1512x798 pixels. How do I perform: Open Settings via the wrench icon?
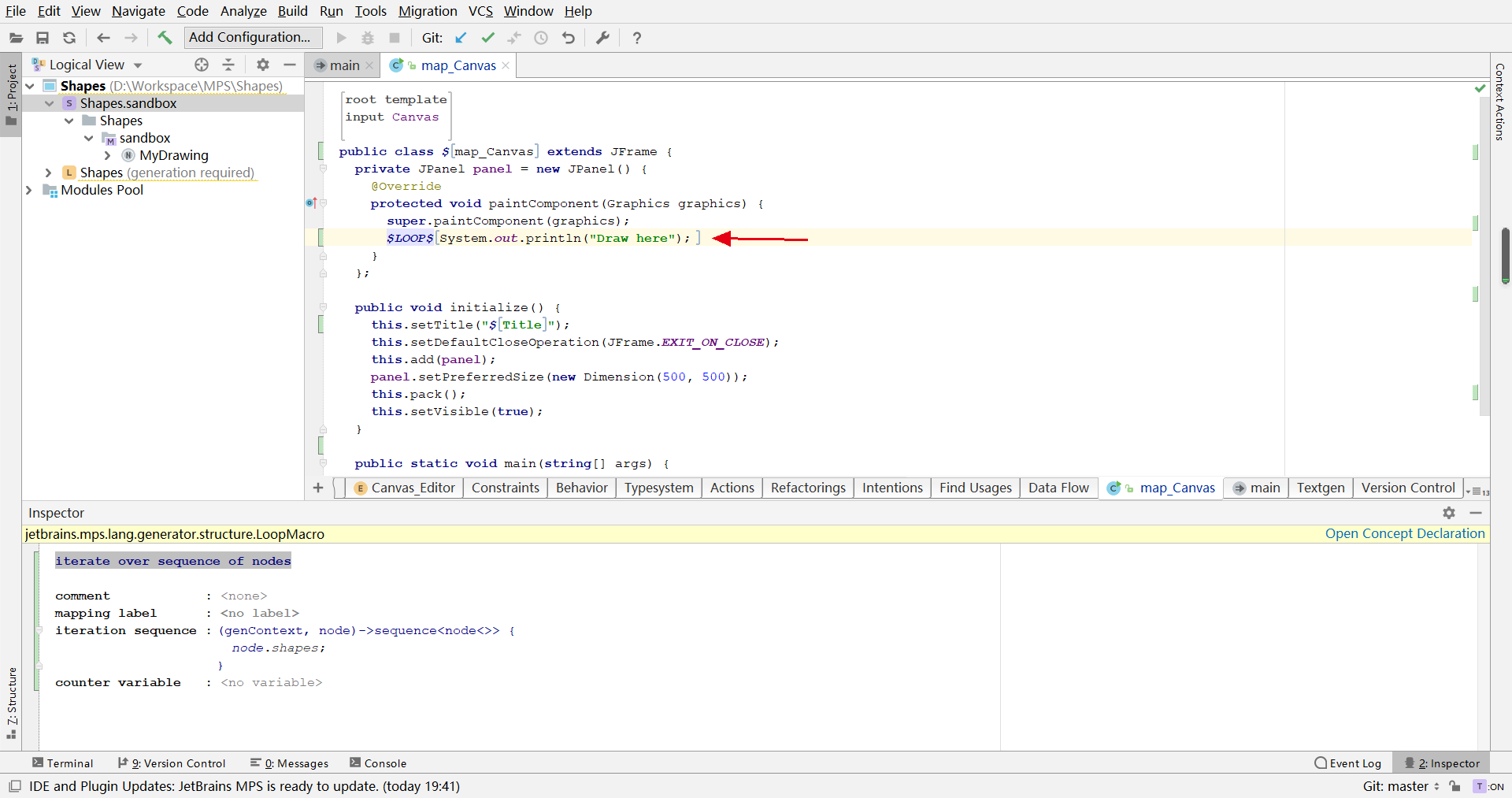point(602,38)
